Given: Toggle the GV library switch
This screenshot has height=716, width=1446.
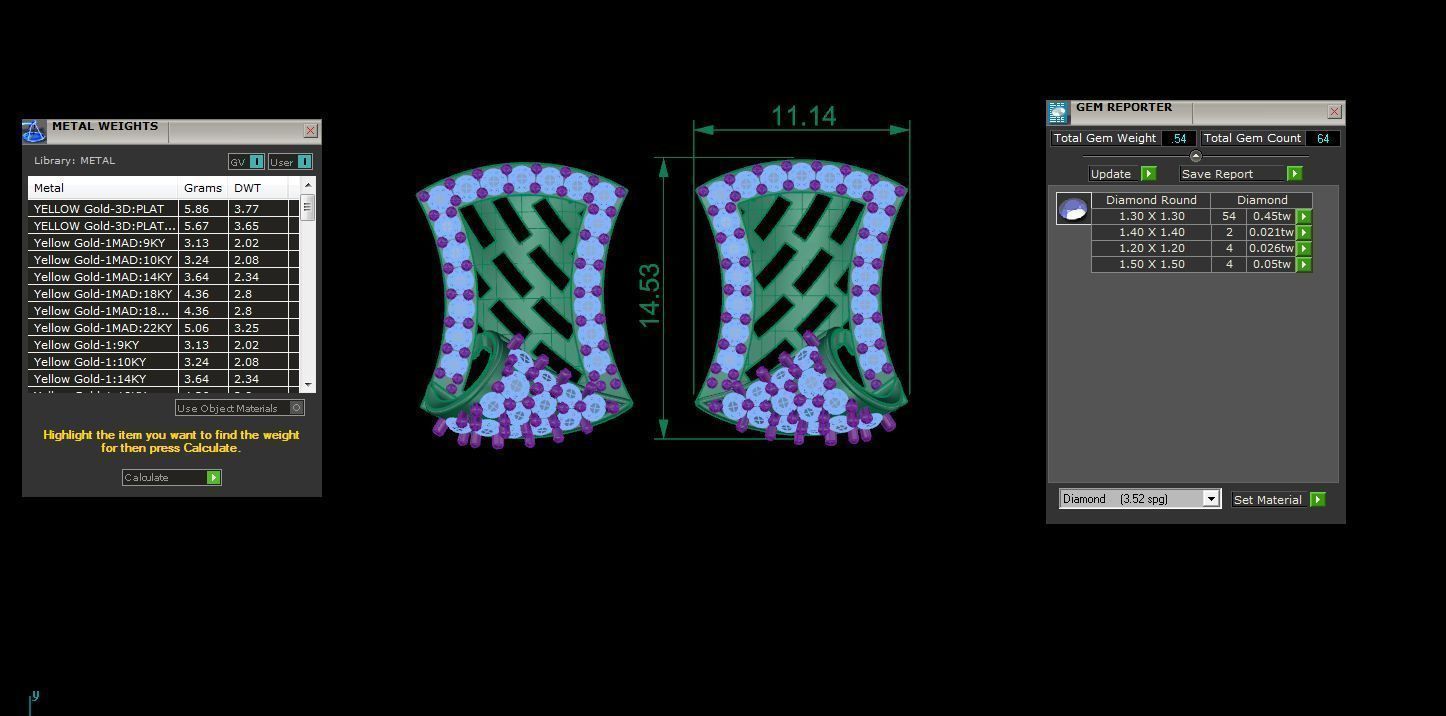Looking at the screenshot, I should pyautogui.click(x=256, y=162).
